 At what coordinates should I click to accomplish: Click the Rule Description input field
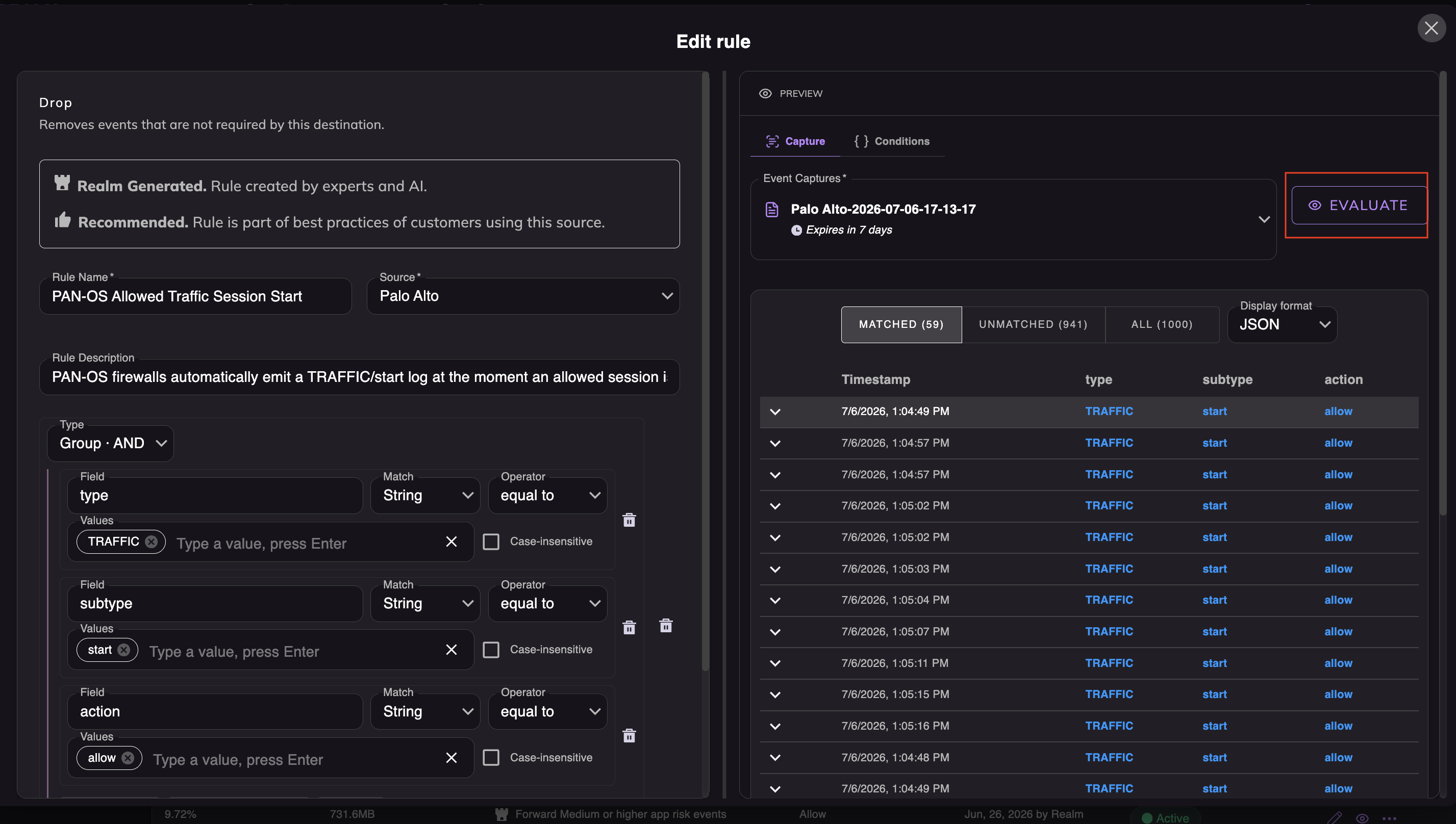point(359,377)
